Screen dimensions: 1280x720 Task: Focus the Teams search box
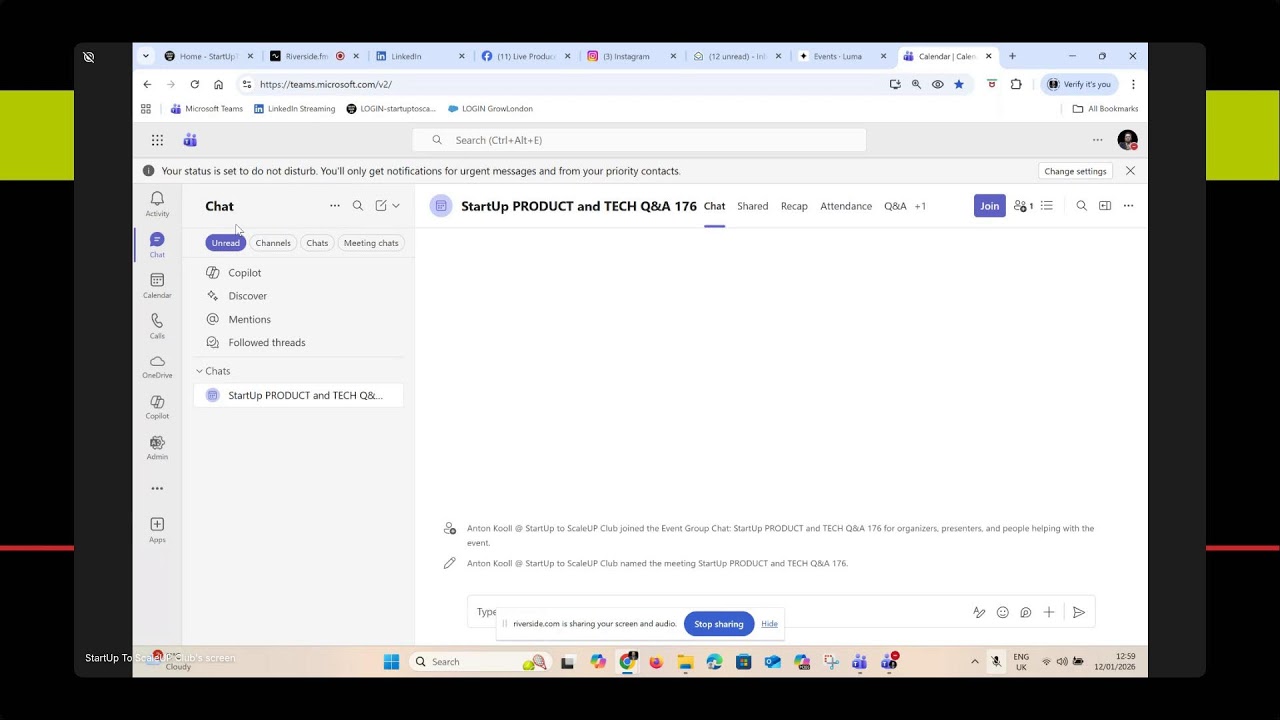[x=639, y=140]
